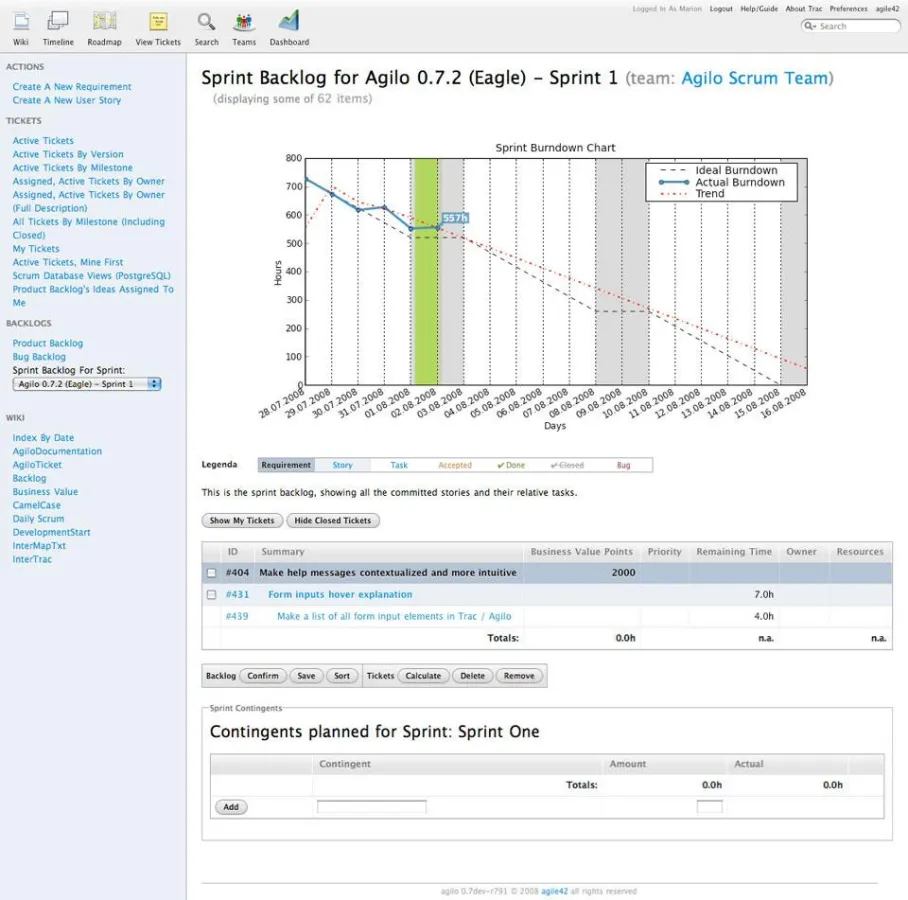Image resolution: width=908 pixels, height=900 pixels.
Task: Select the Story tab in the legend
Action: pos(343,464)
